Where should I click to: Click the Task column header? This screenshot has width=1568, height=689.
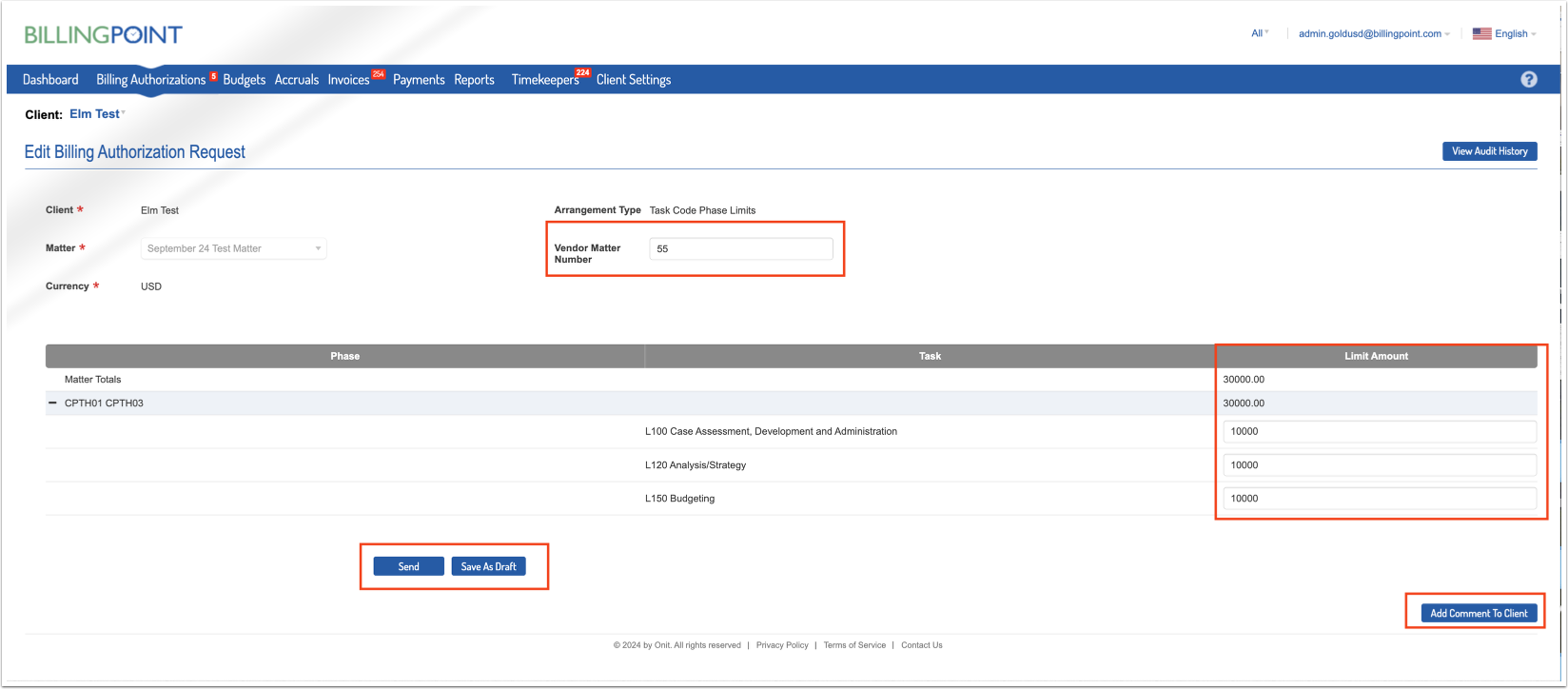[930, 356]
